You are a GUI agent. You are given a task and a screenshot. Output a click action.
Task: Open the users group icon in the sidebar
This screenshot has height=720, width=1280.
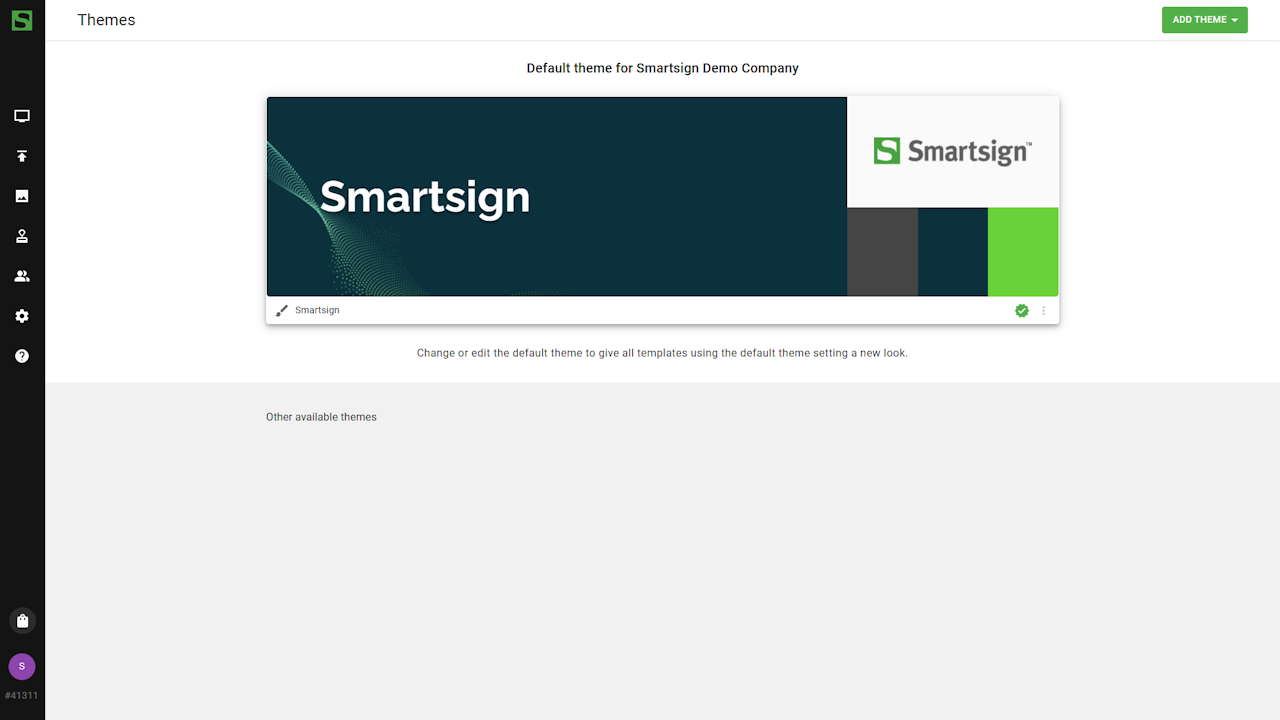[22, 276]
